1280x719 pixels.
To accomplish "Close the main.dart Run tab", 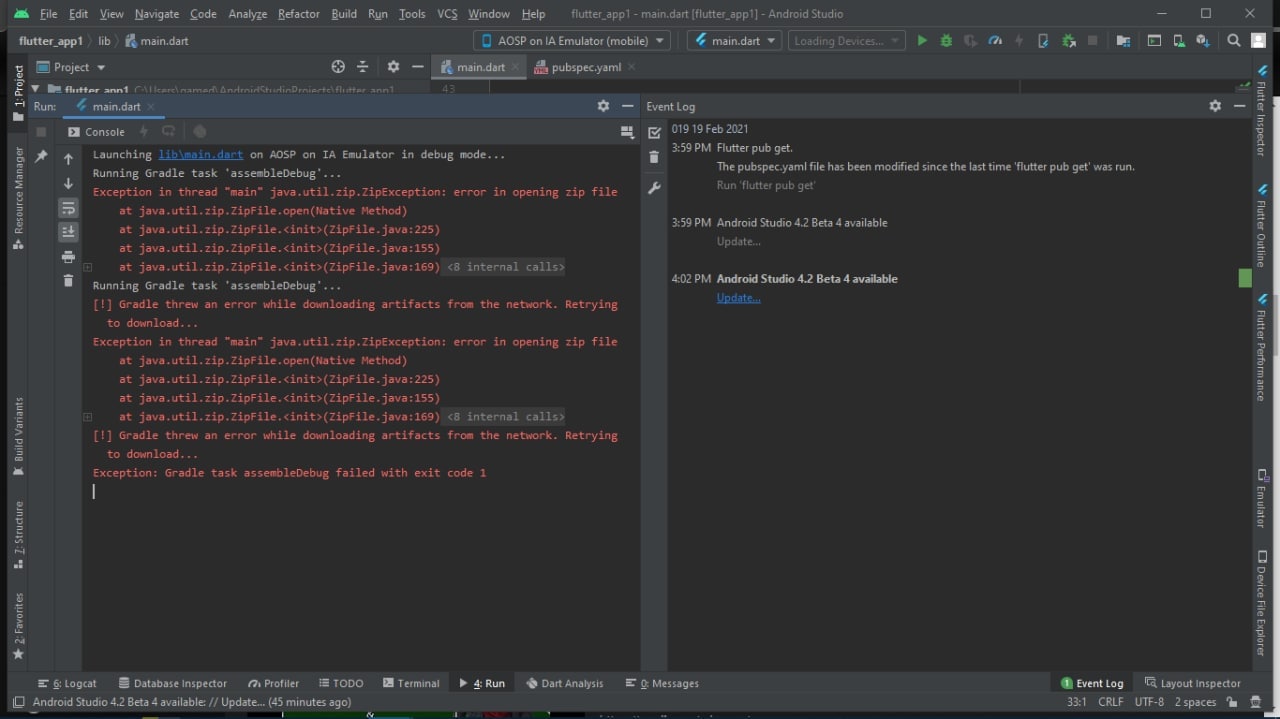I will tap(151, 107).
